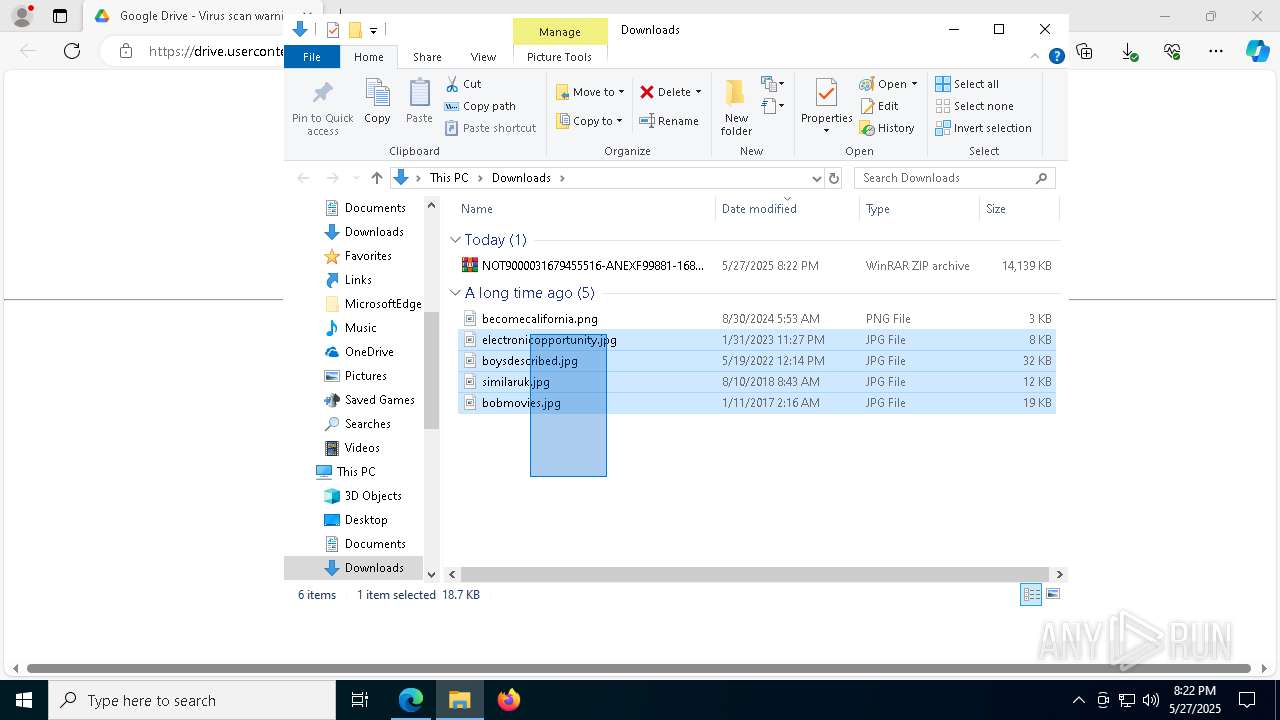1280x720 pixels.
Task: Select Videos in navigation pane
Action: coord(362,448)
